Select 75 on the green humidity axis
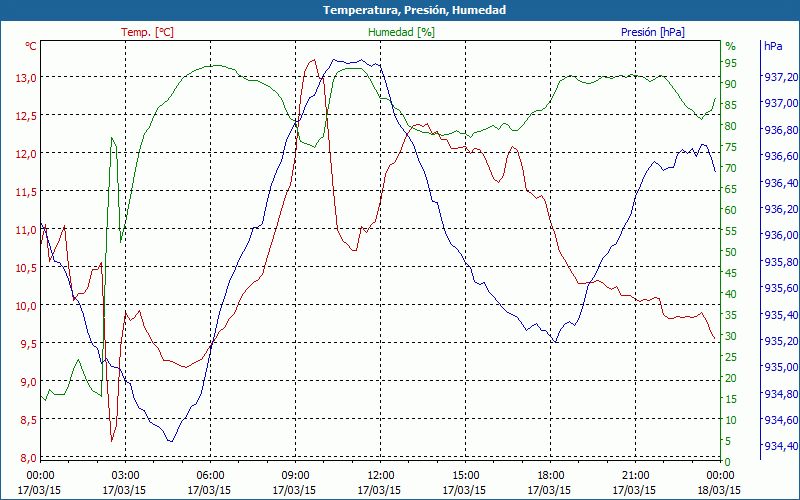 pos(731,146)
